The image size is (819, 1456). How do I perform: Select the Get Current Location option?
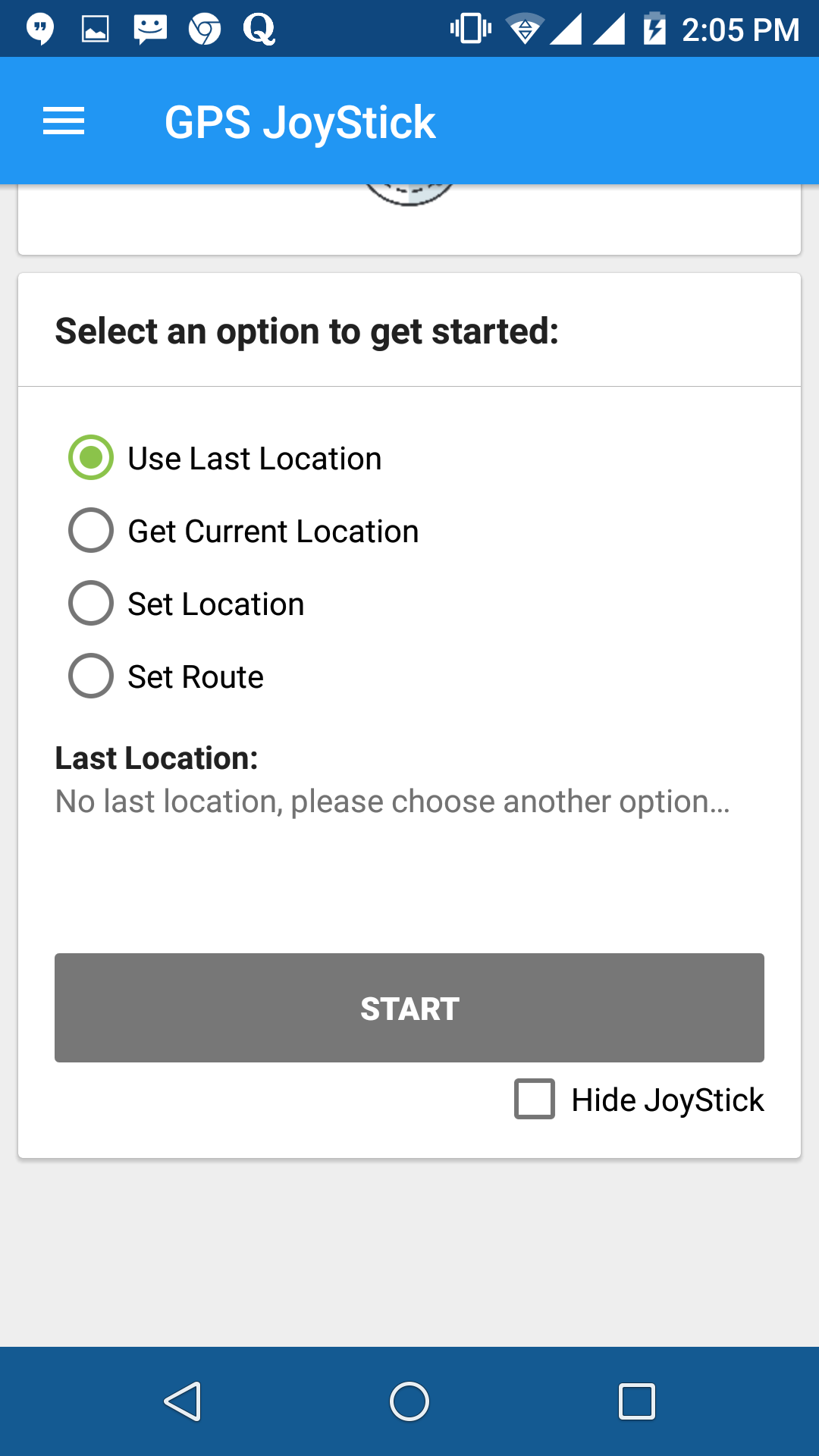pos(91,530)
